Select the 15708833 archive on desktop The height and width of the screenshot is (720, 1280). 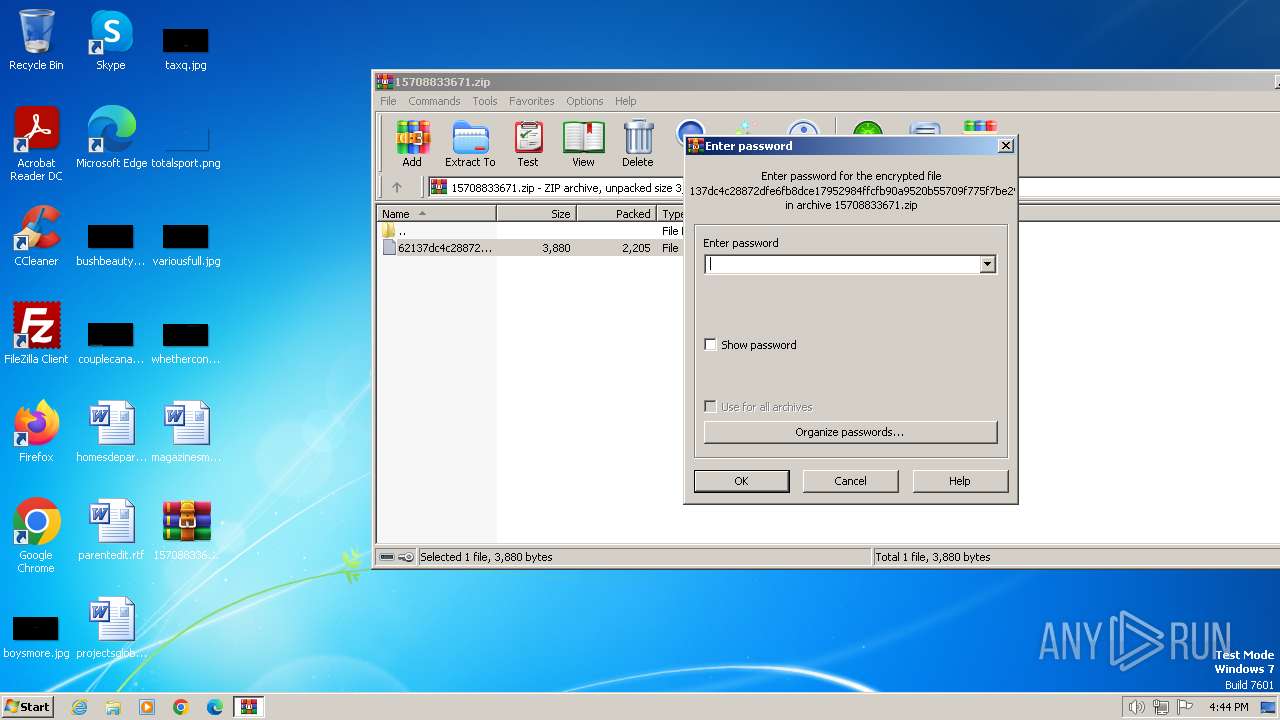(x=186, y=530)
